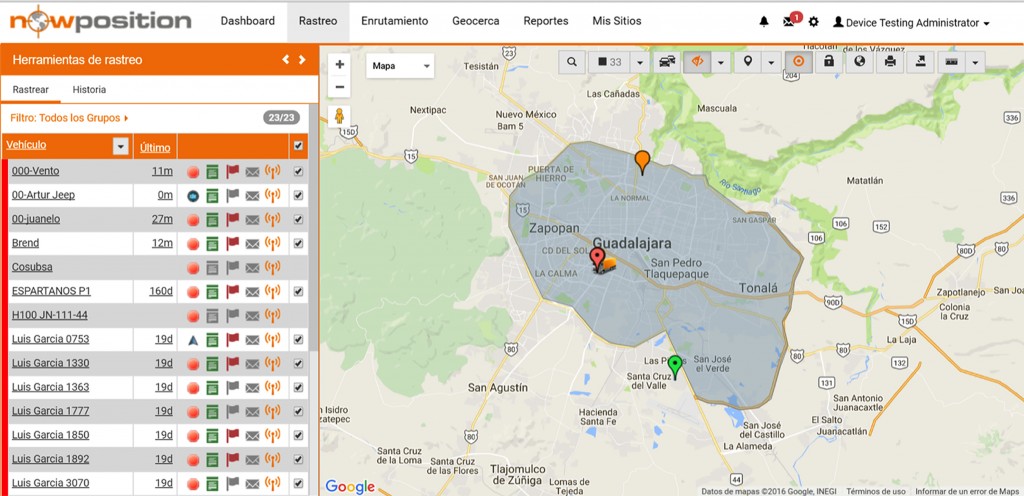Click the Términos de uso link

(x=876, y=491)
